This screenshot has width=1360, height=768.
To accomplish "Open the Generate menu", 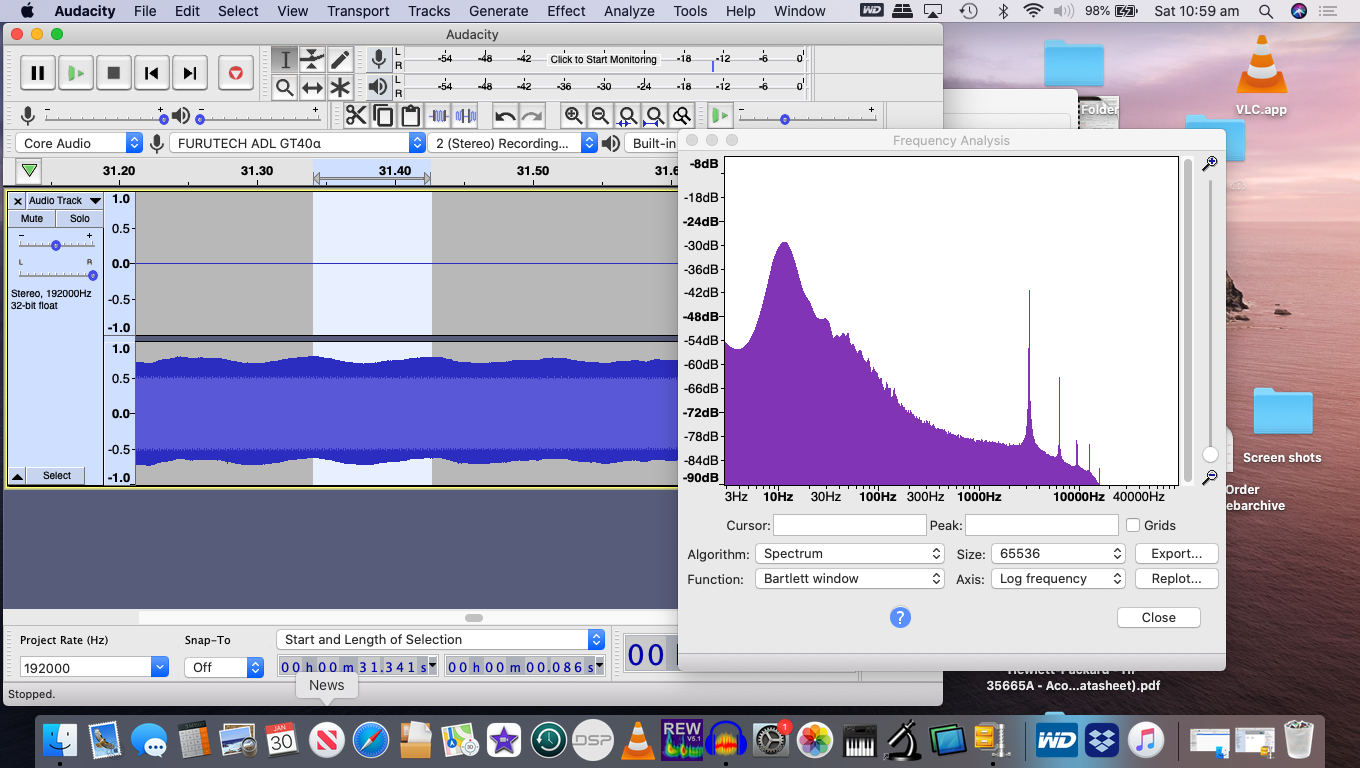I will point(498,11).
